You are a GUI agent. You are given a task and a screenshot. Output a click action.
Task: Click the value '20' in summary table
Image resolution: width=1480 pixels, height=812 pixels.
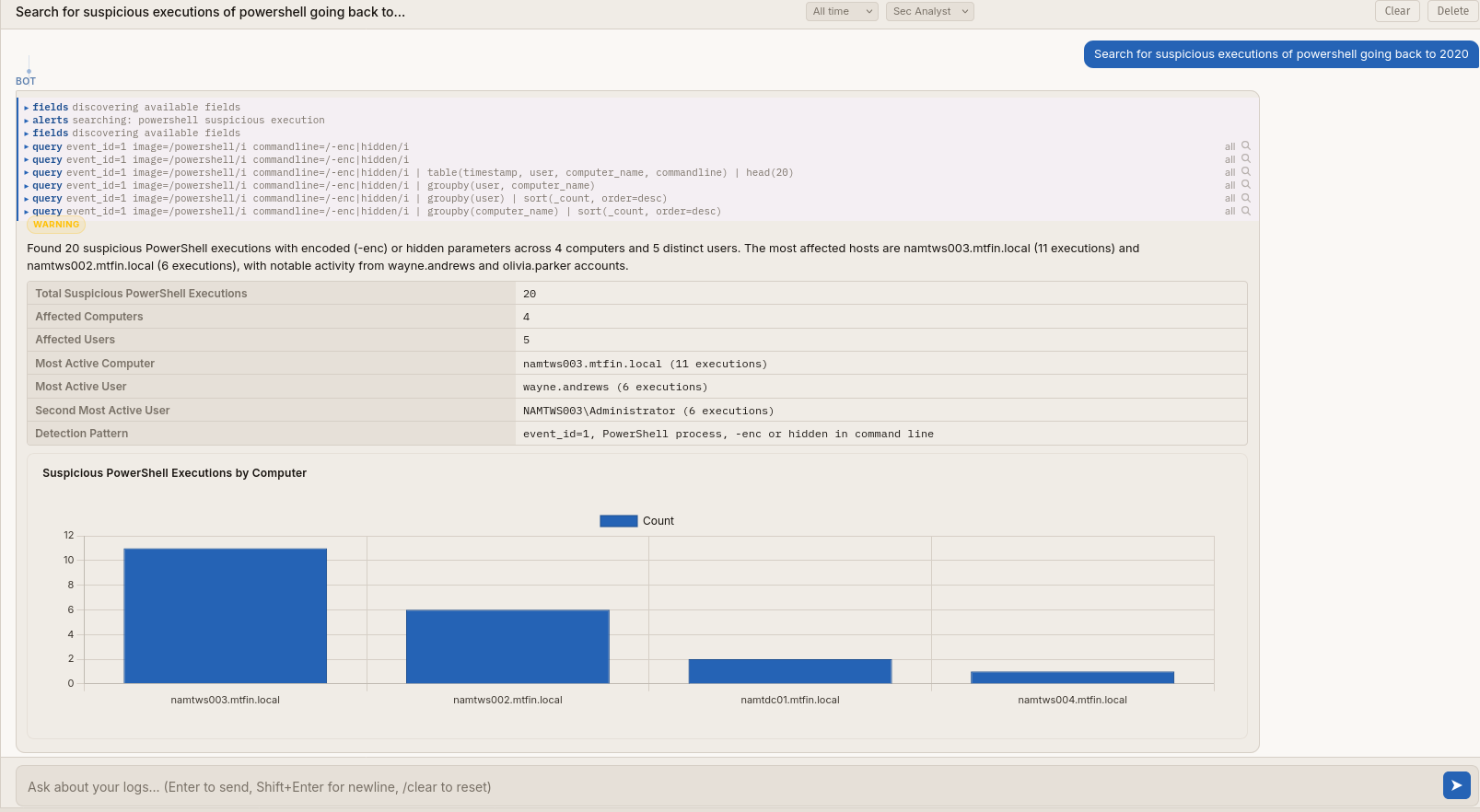coord(530,294)
